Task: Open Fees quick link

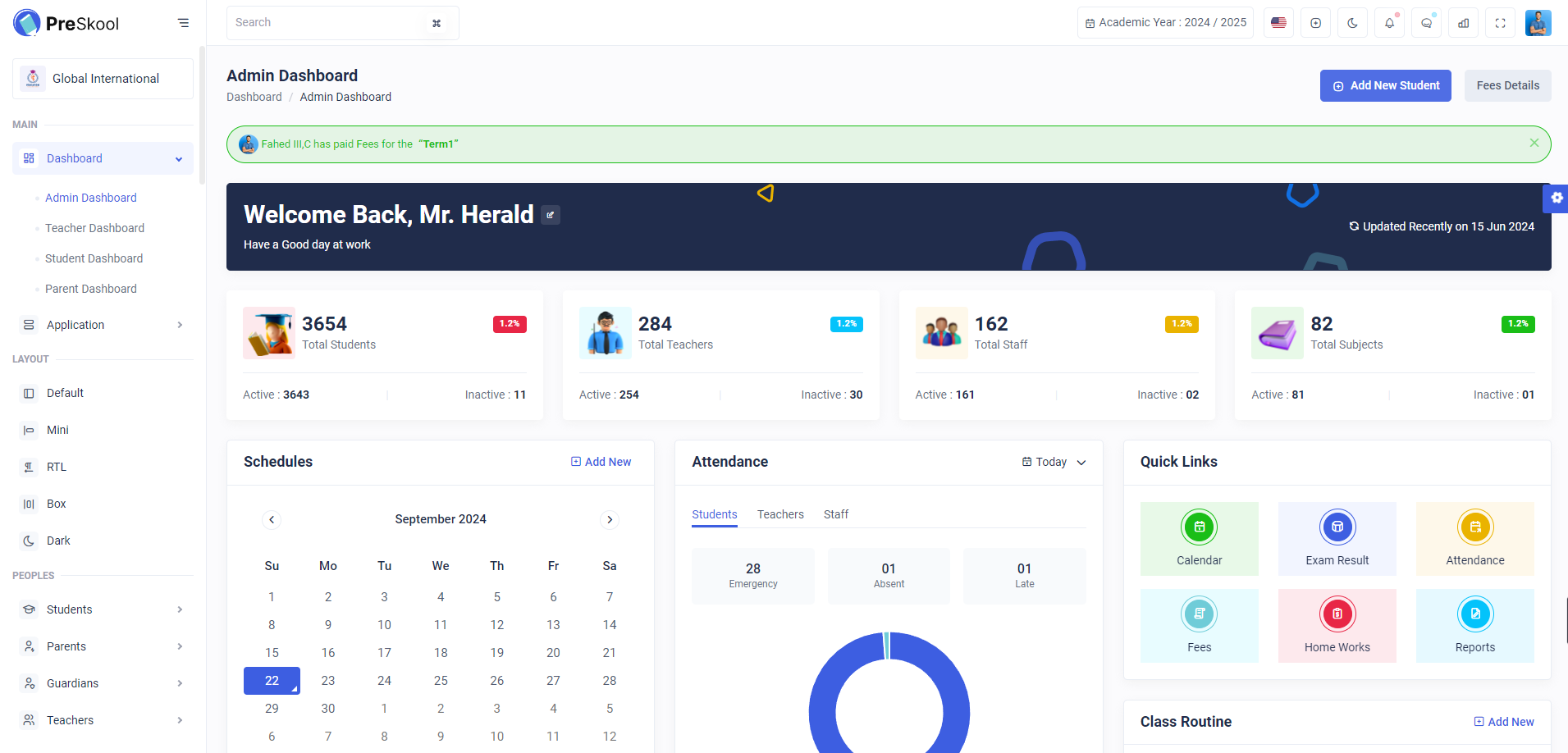Action: (1200, 626)
